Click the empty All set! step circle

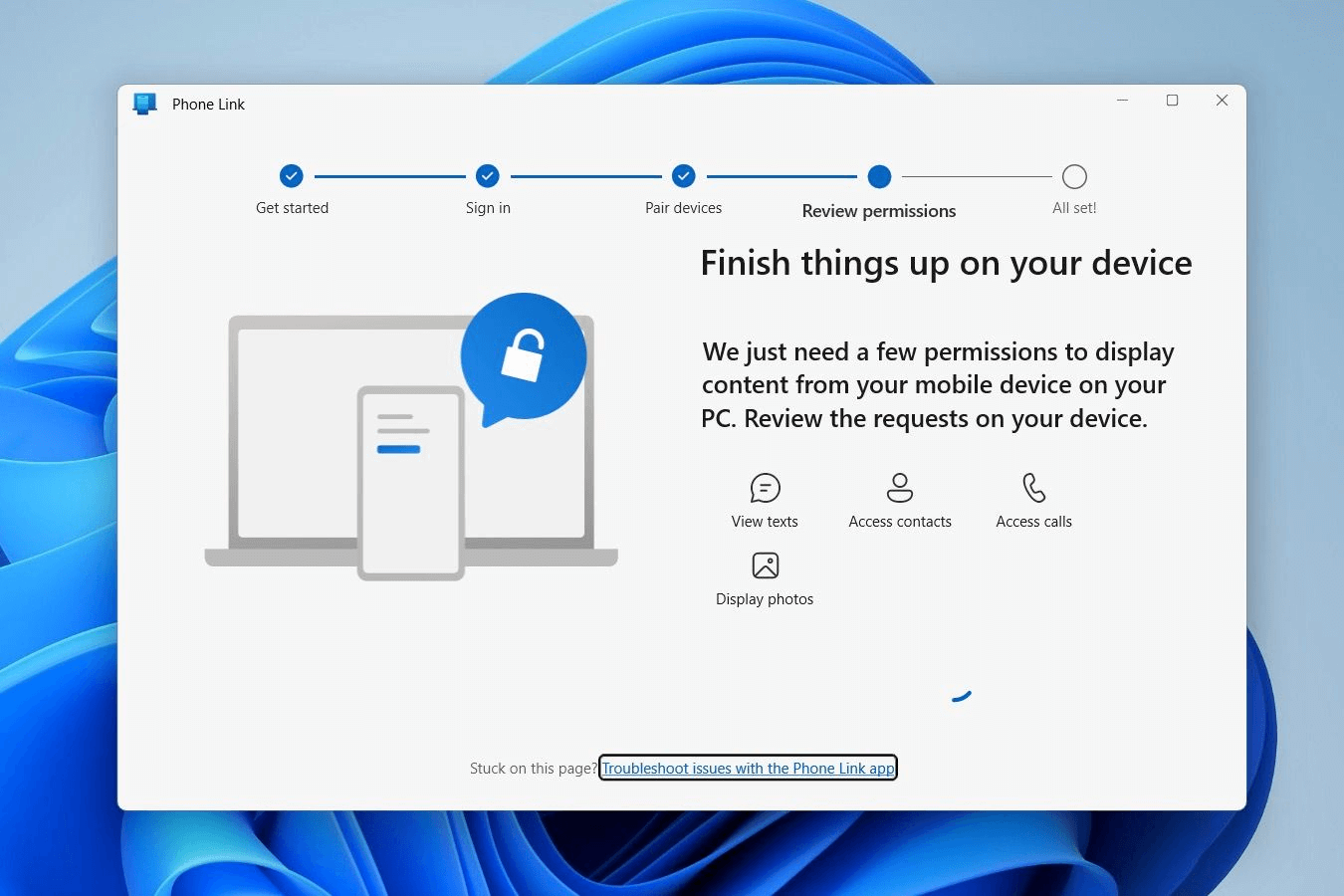coord(1074,176)
